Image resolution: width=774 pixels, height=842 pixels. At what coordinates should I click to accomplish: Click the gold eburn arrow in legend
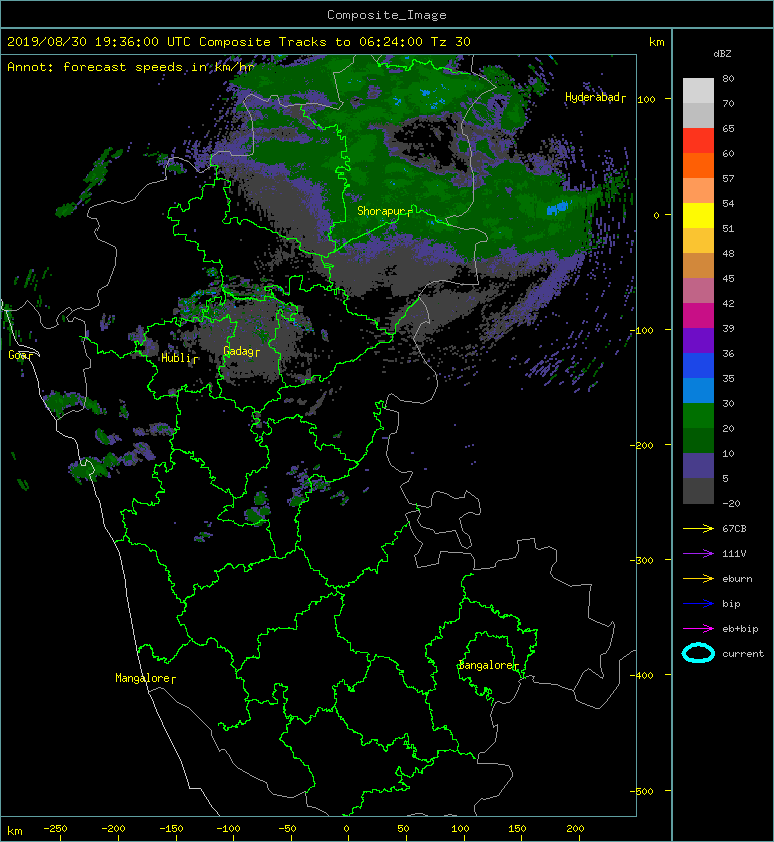tap(698, 579)
